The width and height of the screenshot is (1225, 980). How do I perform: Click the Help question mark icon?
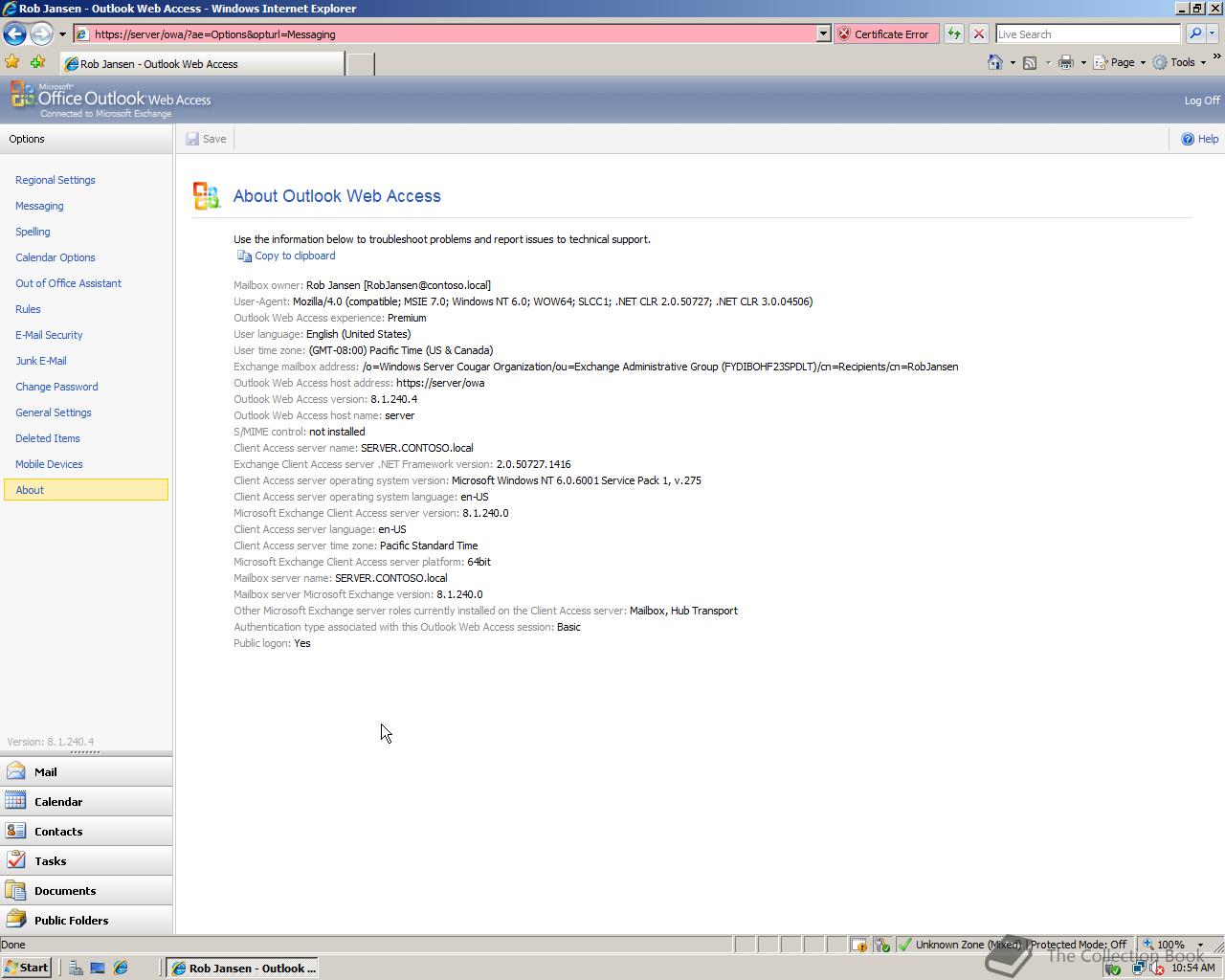click(1188, 139)
